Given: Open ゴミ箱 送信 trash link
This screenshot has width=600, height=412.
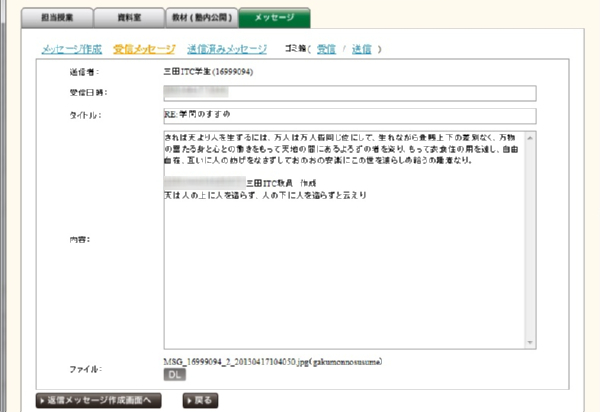Looking at the screenshot, I should click(x=363, y=49).
